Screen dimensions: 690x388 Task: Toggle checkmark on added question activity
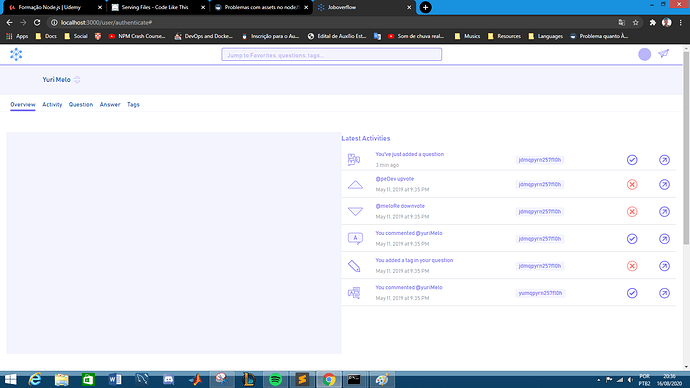[632, 160]
